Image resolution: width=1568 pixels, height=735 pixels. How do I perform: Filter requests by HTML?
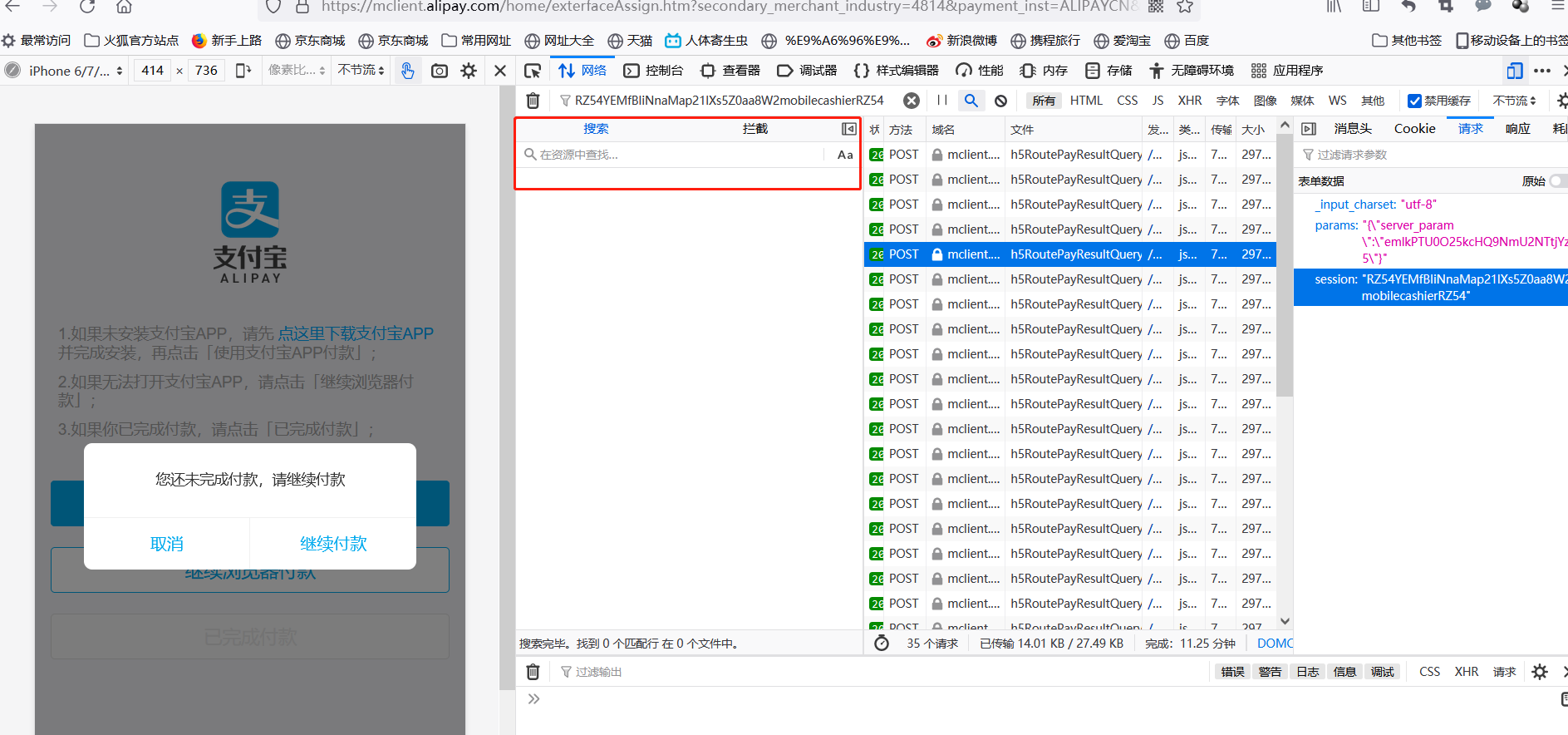coord(1086,101)
